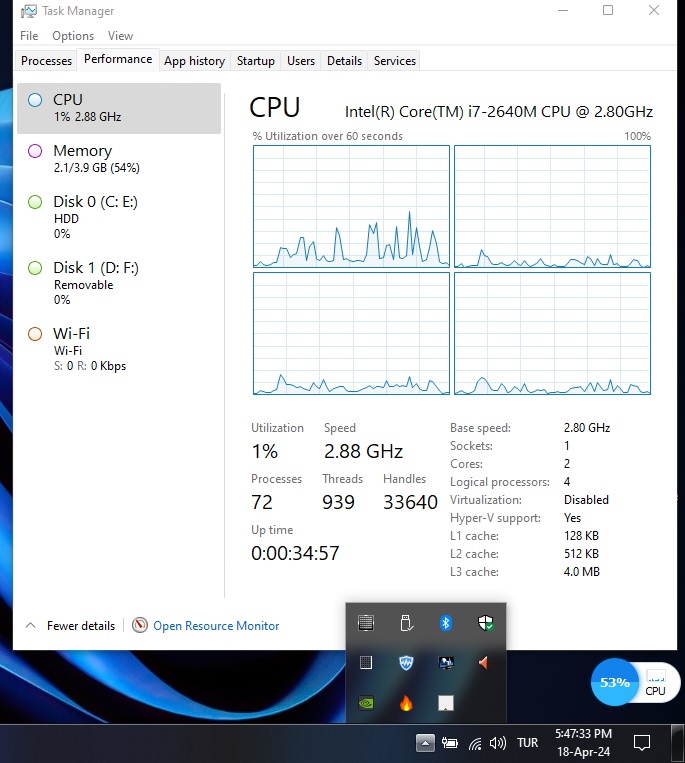This screenshot has height=763, width=685.
Task: Select Wi-Fi in the performance sidebar
Action: tap(119, 349)
